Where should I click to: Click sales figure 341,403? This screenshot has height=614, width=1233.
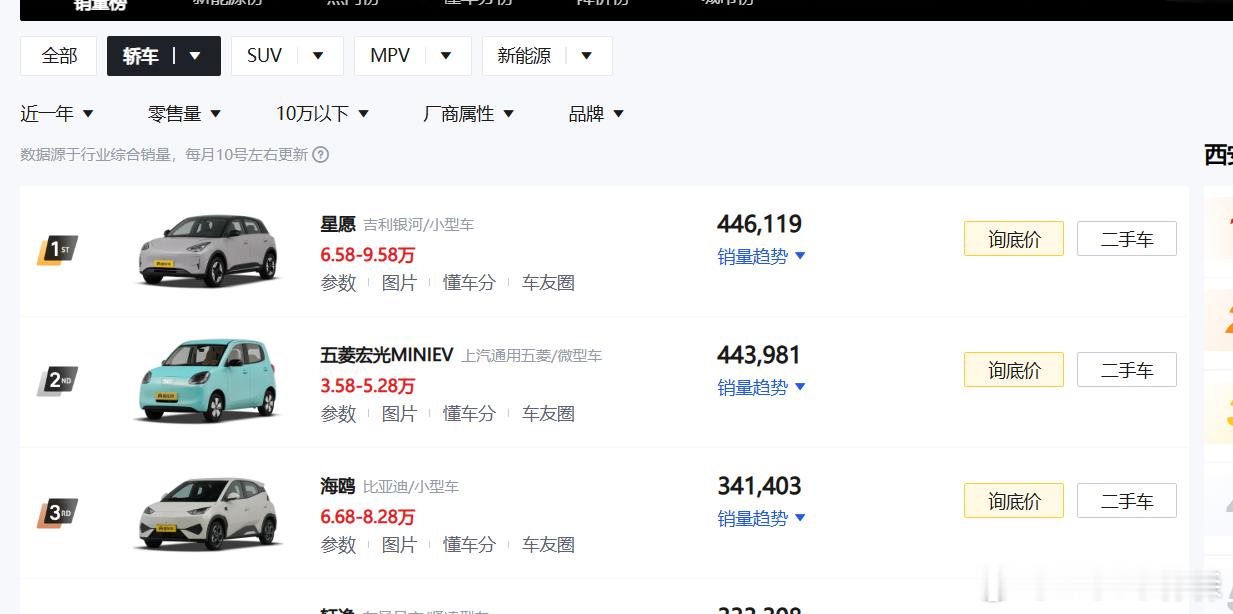point(759,486)
